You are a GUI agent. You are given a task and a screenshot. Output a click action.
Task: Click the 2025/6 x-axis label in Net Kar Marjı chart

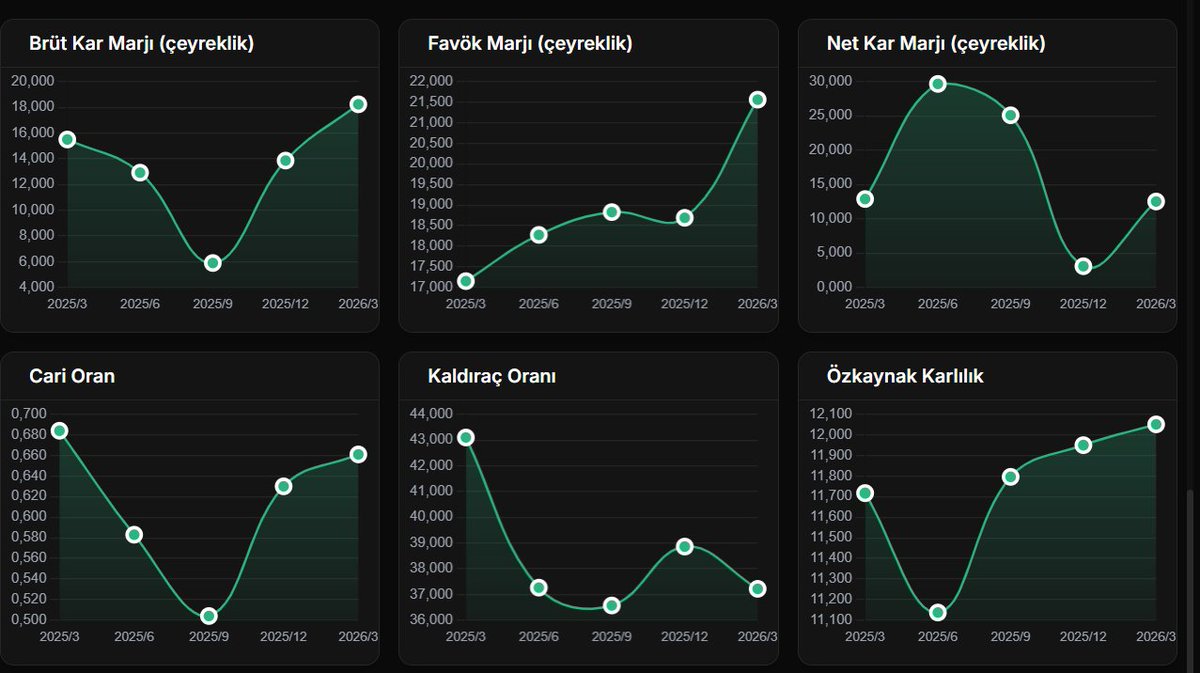pos(938,303)
